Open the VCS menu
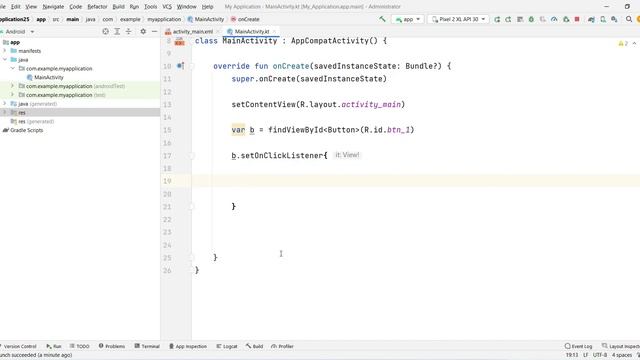This screenshot has width=640, height=360. (167, 7)
